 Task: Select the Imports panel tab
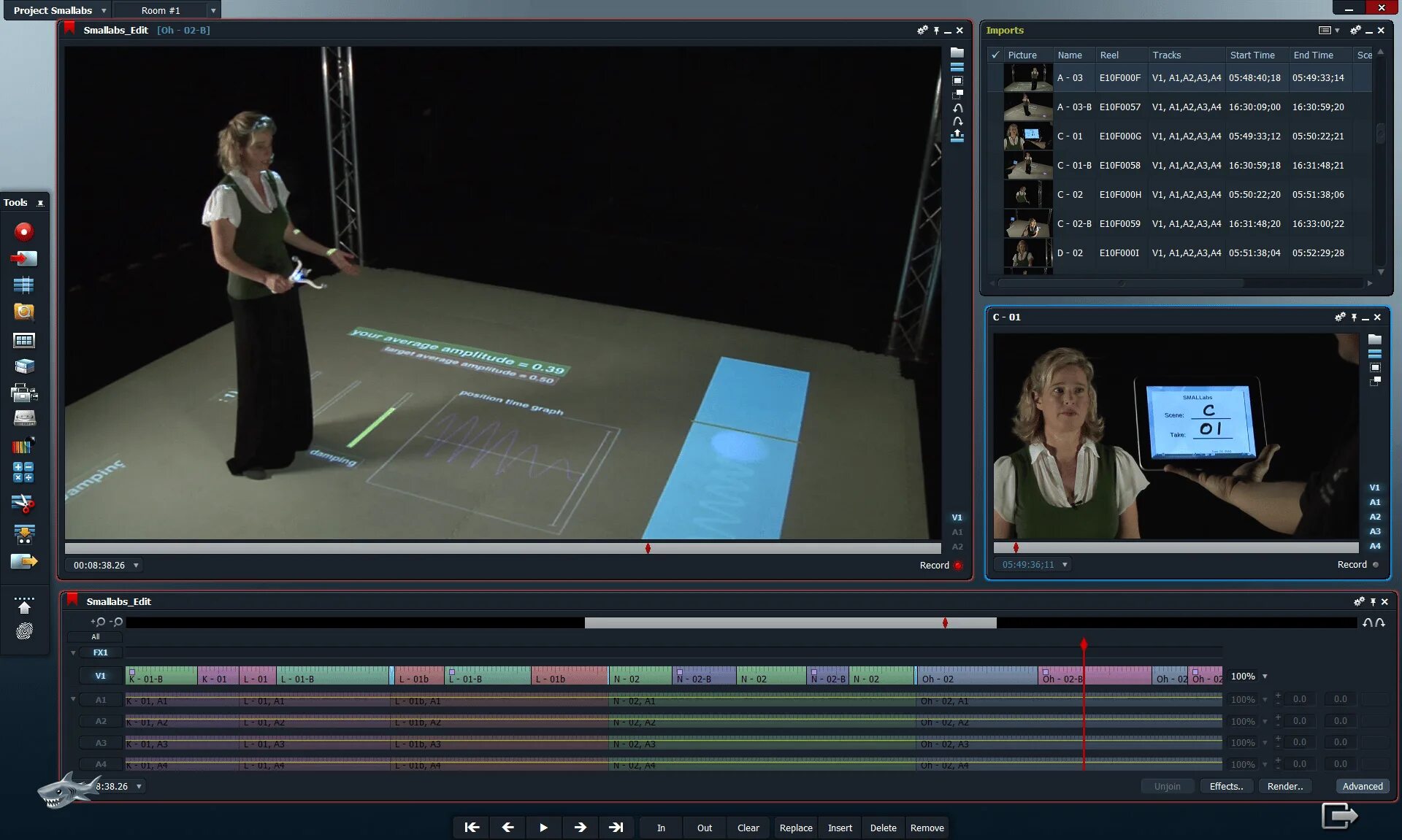coord(1004,29)
